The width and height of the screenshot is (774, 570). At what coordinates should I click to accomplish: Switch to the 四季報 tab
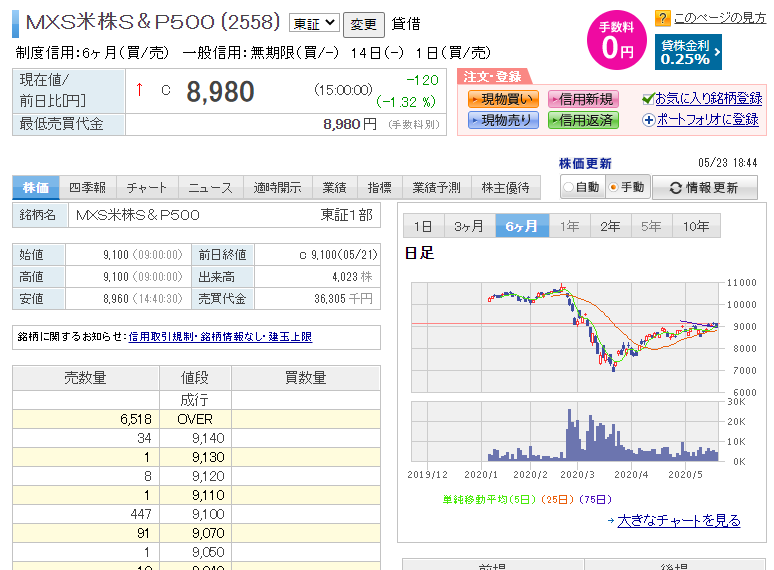click(87, 188)
